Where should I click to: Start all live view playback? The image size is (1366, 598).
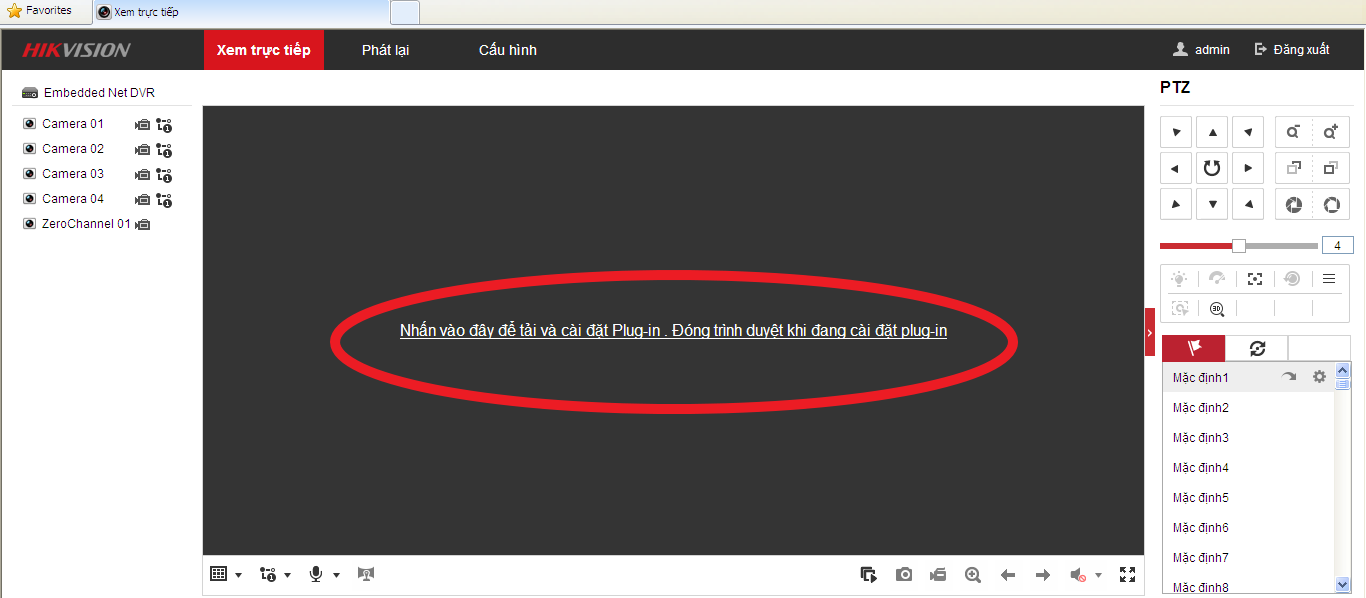[x=869, y=574]
